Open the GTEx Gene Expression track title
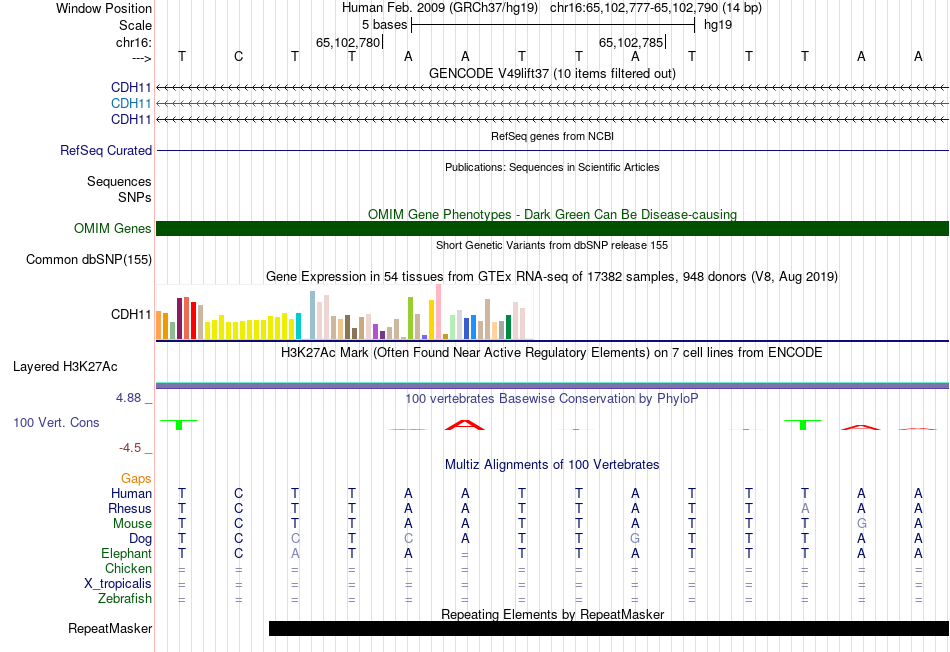The height and width of the screenshot is (652, 950). (x=552, y=277)
